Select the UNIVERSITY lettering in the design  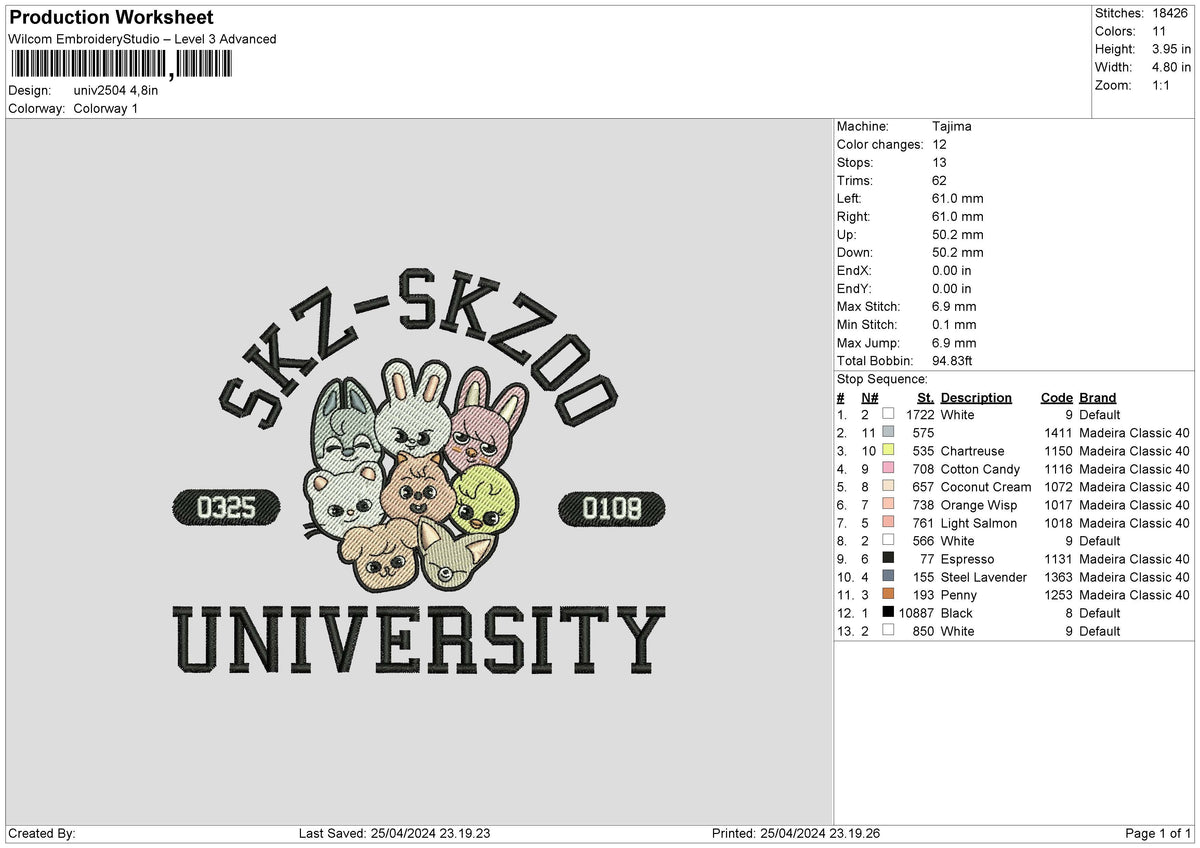click(418, 641)
